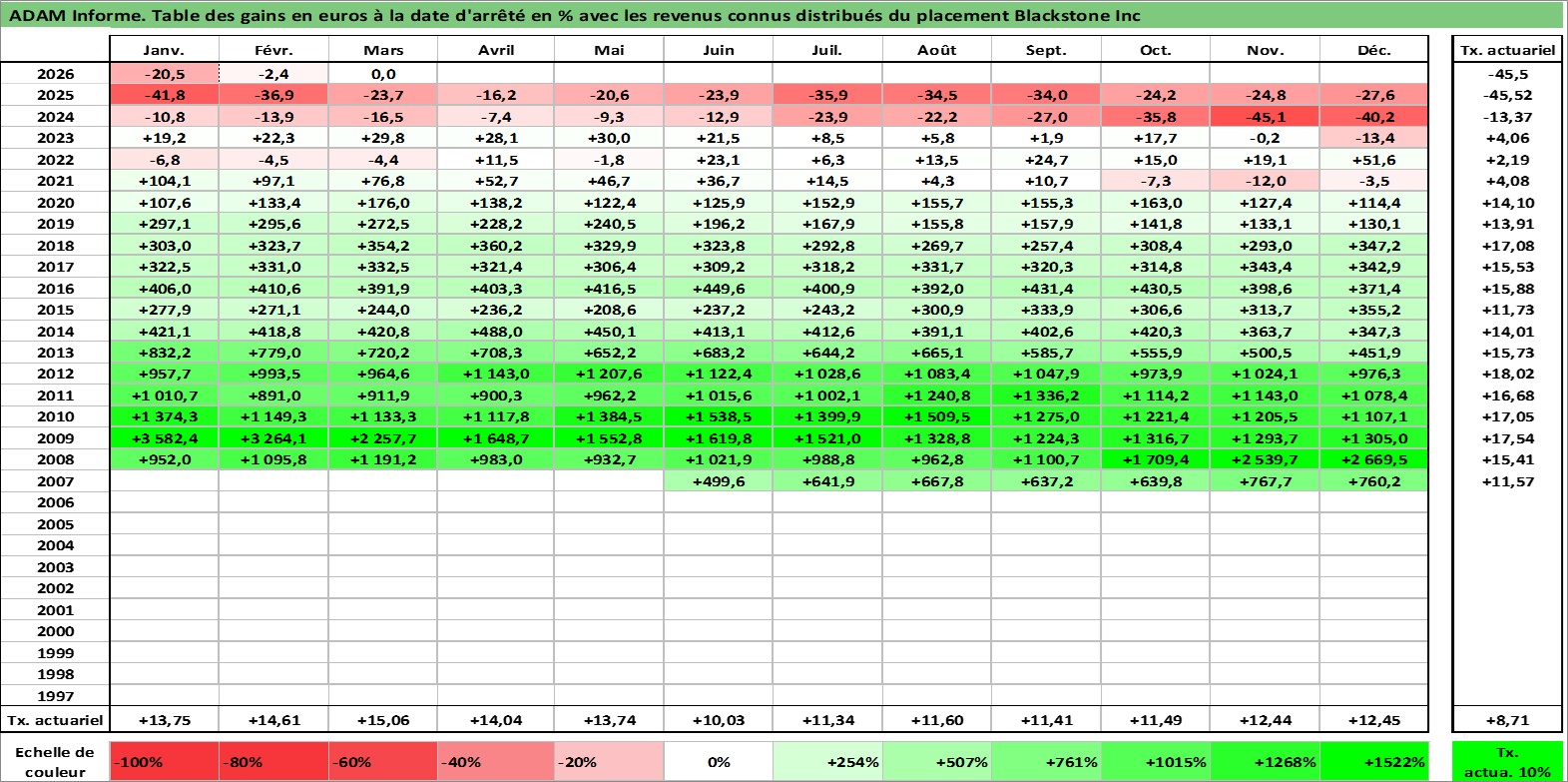Screen dimensions: 1568x782
Task: Select cell +449,6 for June 2016
Action: point(718,289)
